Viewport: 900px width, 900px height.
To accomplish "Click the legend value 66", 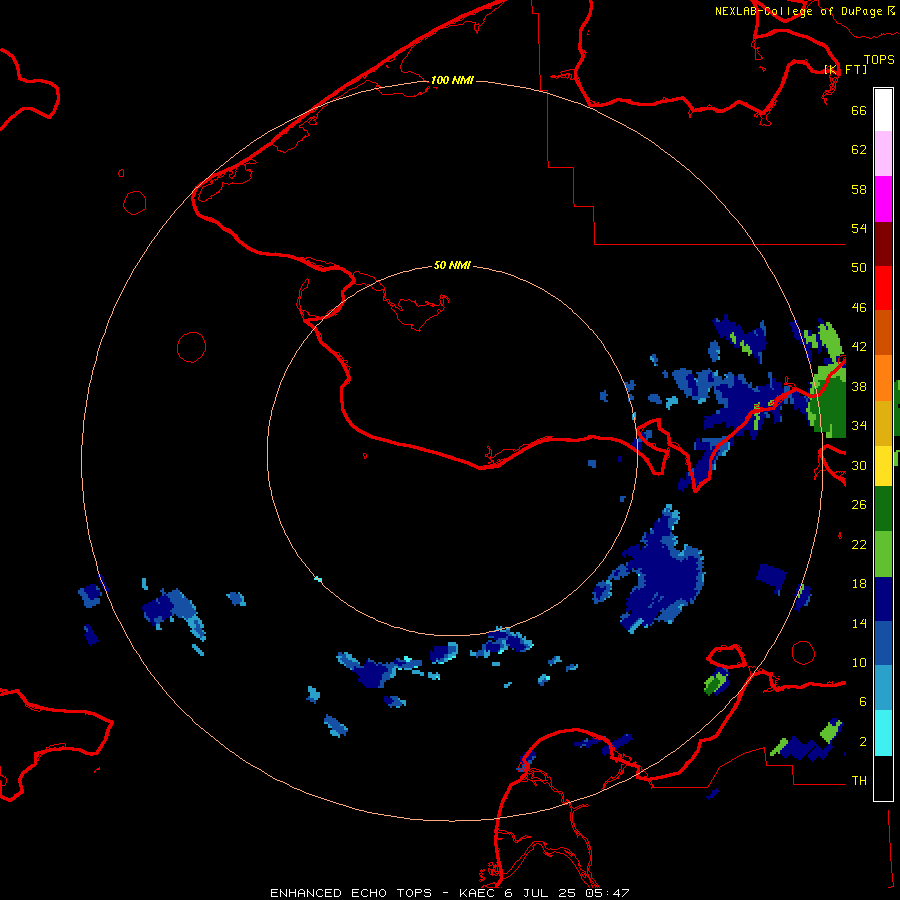I will (x=859, y=110).
